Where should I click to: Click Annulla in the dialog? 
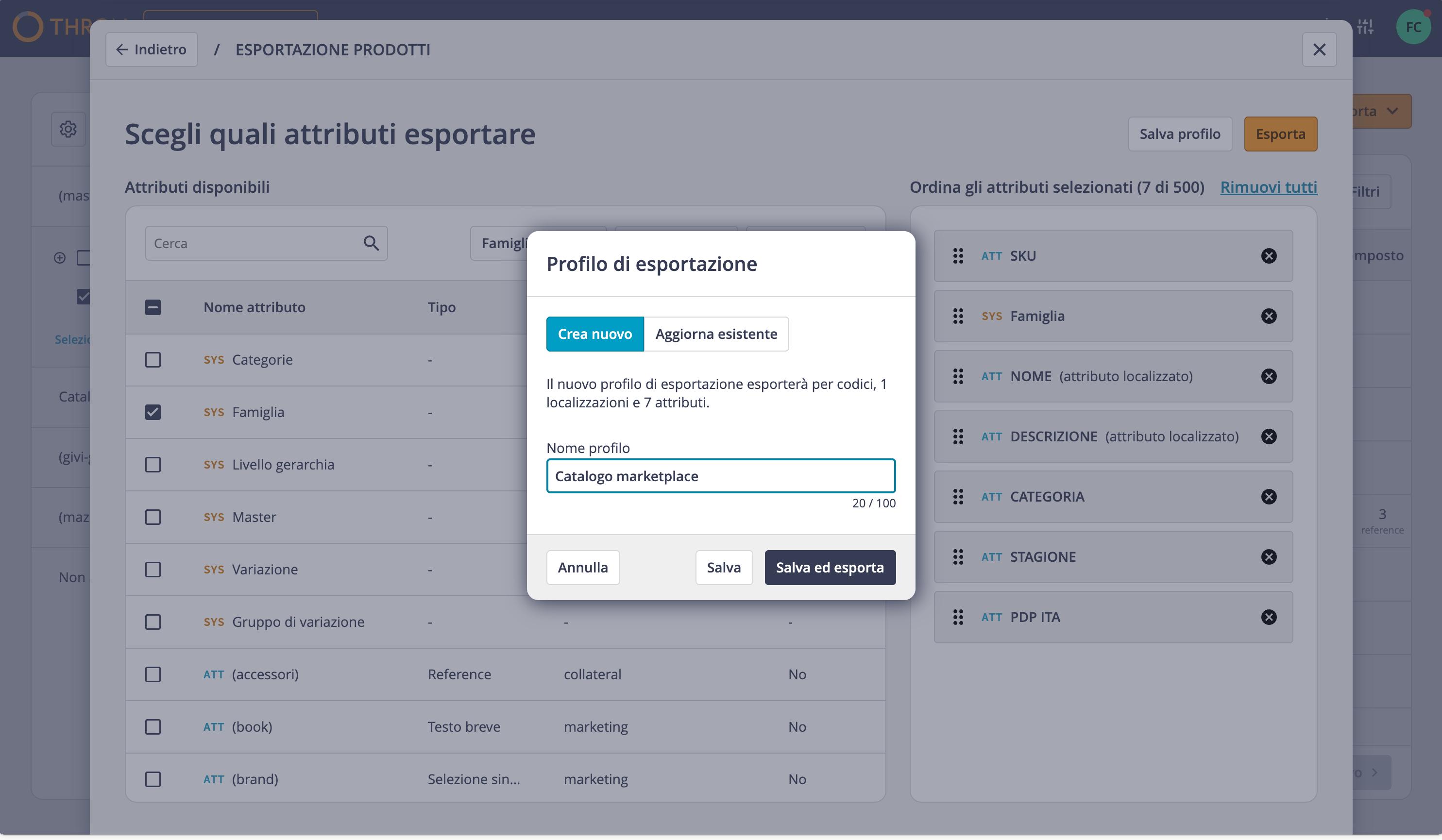582,568
